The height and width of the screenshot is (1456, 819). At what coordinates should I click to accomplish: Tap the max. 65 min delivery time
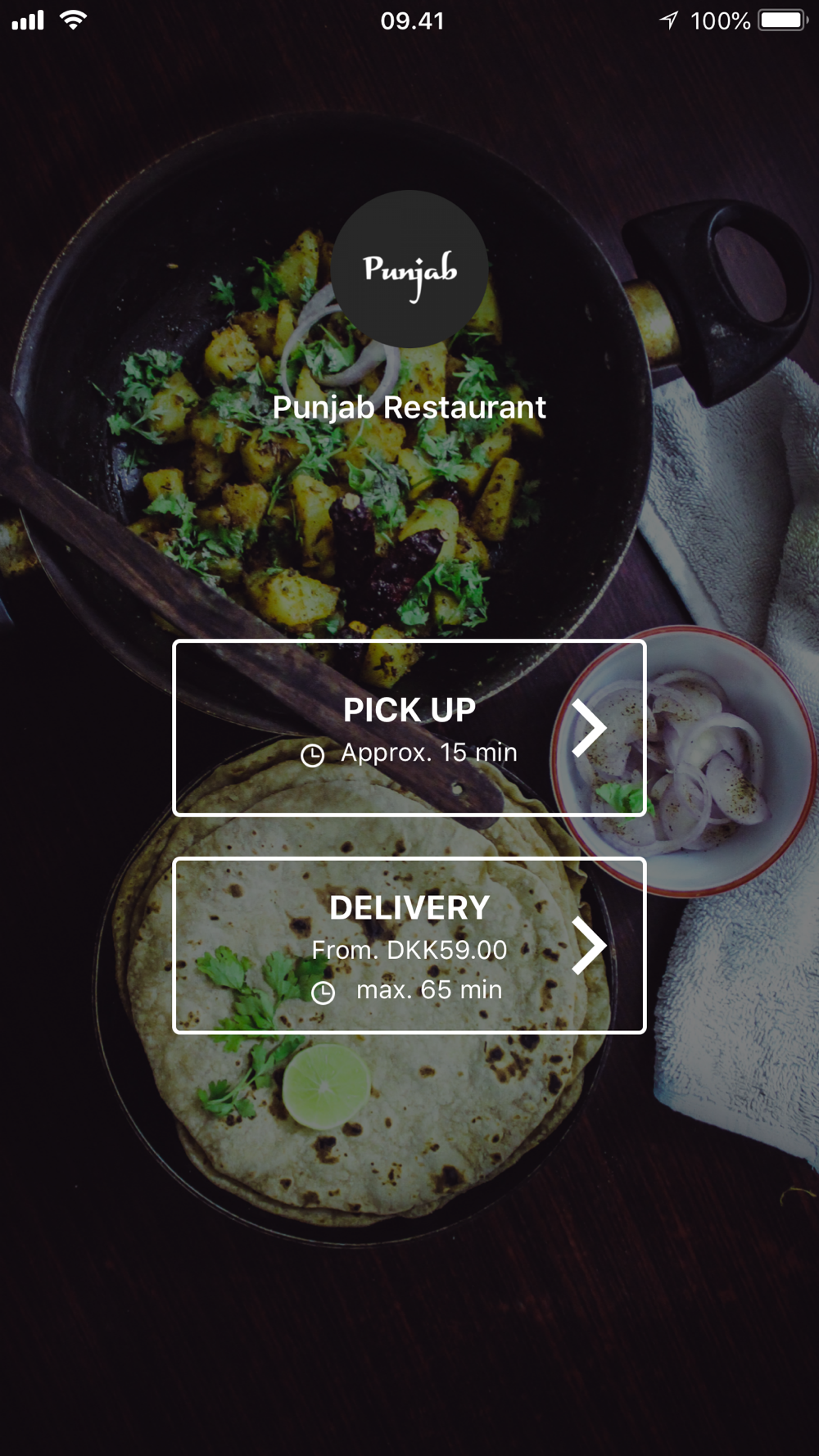tap(429, 989)
